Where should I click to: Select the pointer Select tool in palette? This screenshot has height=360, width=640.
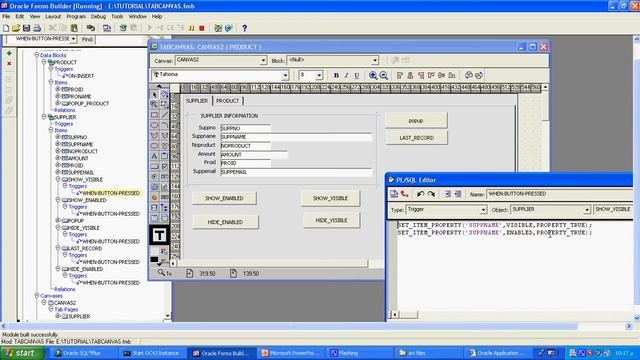tap(154, 95)
